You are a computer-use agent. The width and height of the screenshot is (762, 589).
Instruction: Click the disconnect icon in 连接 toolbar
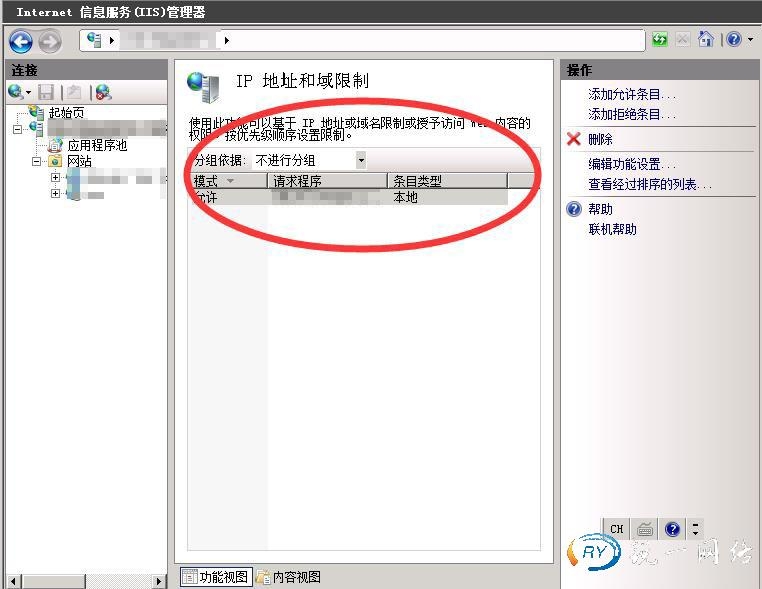click(x=103, y=92)
